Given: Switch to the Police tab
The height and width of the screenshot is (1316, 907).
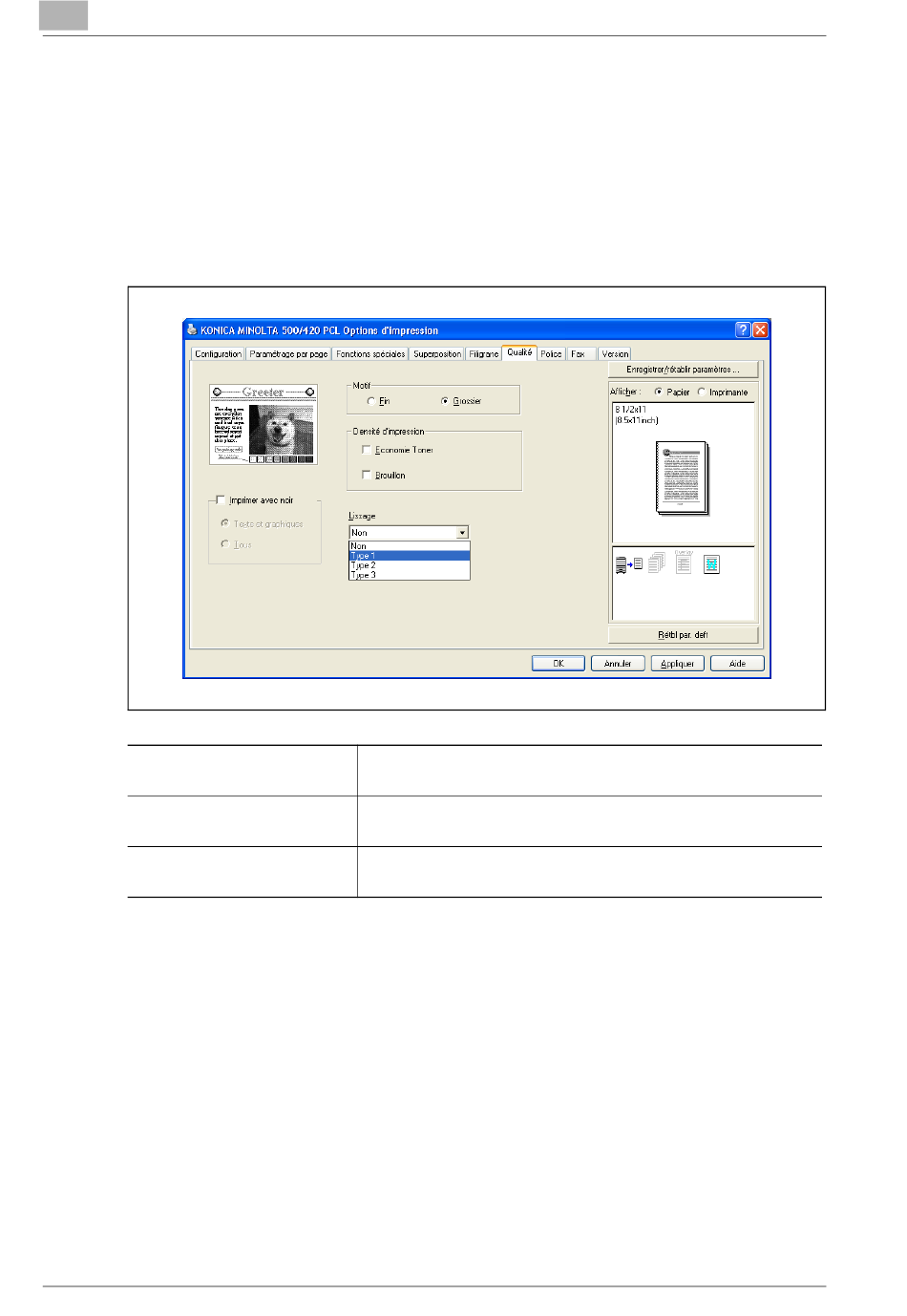Looking at the screenshot, I should (552, 353).
